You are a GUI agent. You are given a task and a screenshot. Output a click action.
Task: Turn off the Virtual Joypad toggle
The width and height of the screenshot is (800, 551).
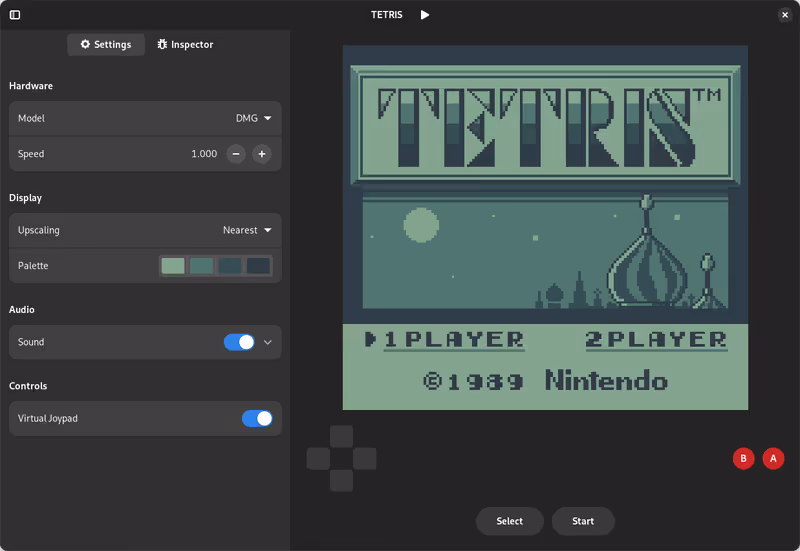pos(257,418)
